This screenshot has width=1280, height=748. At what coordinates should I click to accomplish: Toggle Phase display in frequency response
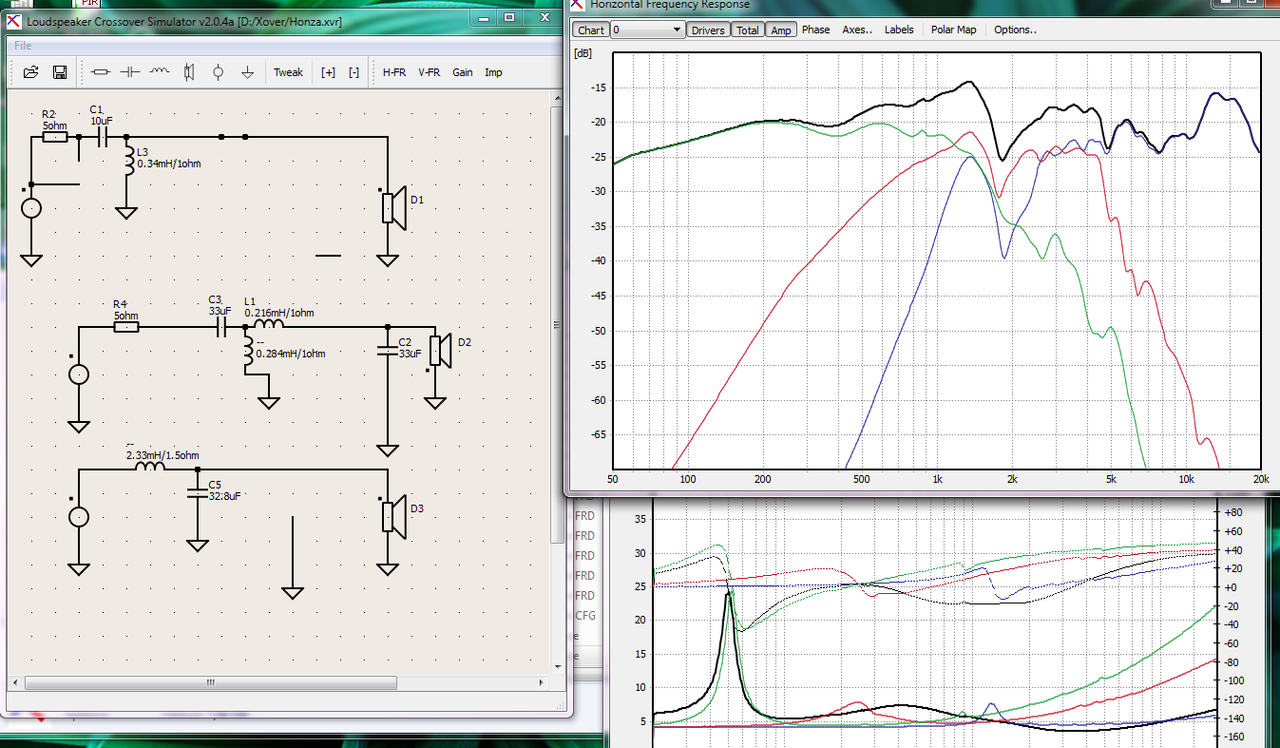[x=816, y=30]
